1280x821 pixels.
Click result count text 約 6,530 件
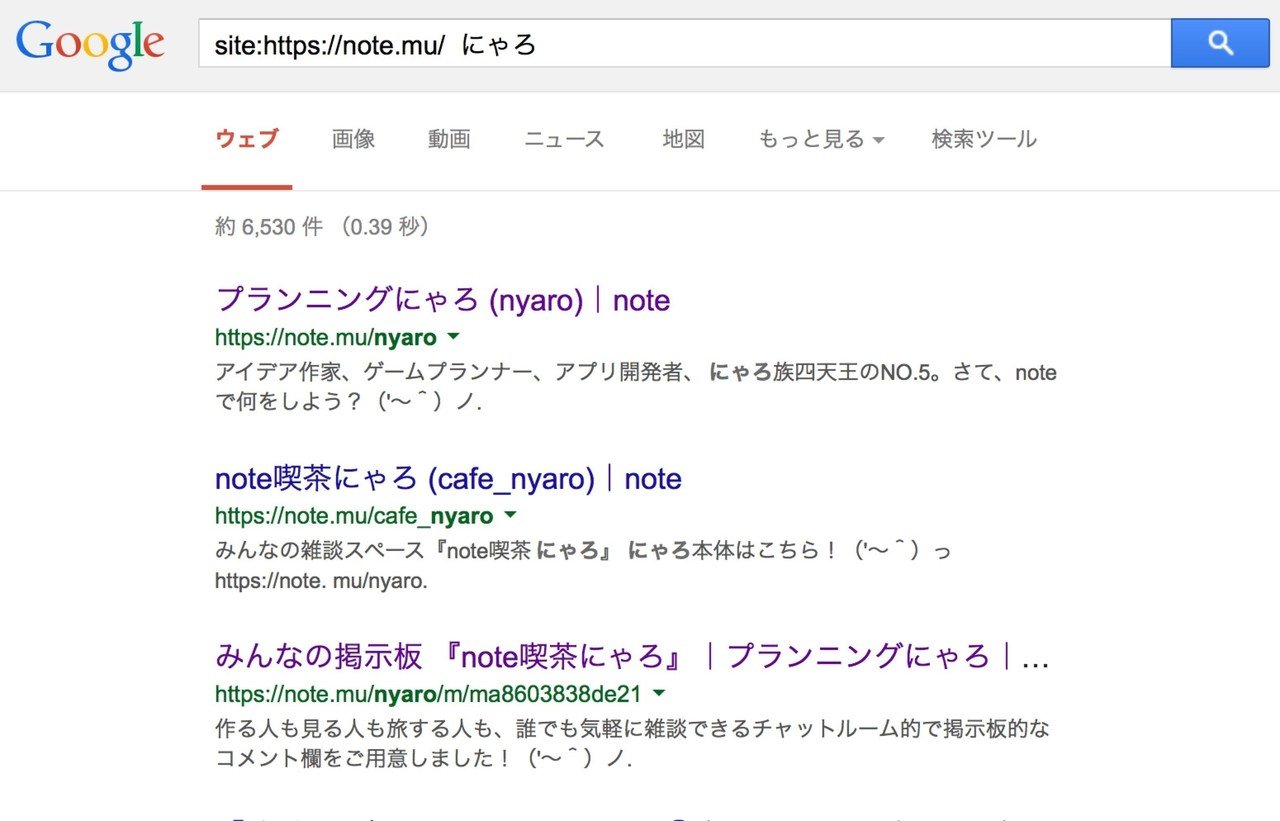coord(269,227)
